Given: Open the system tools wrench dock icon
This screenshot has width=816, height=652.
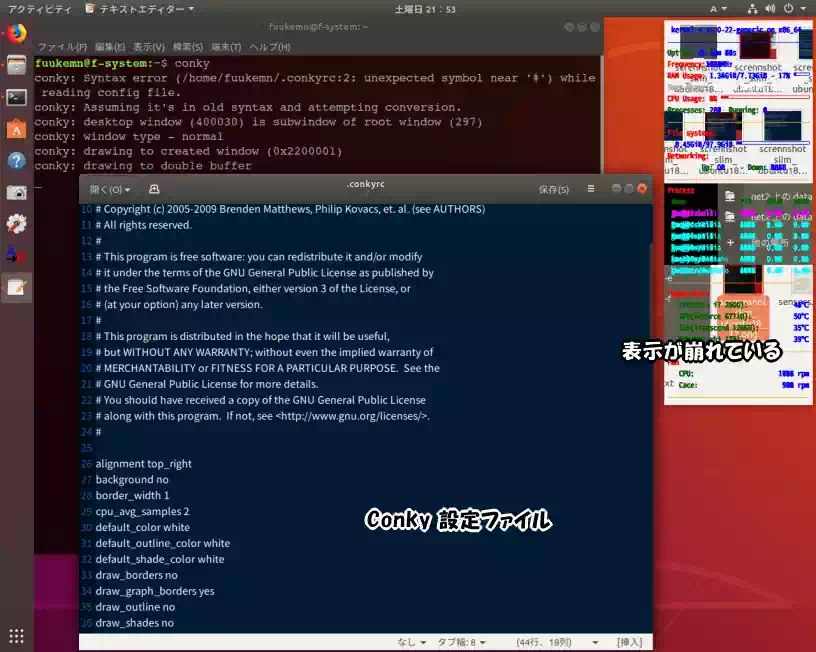Looking at the screenshot, I should click(17, 224).
